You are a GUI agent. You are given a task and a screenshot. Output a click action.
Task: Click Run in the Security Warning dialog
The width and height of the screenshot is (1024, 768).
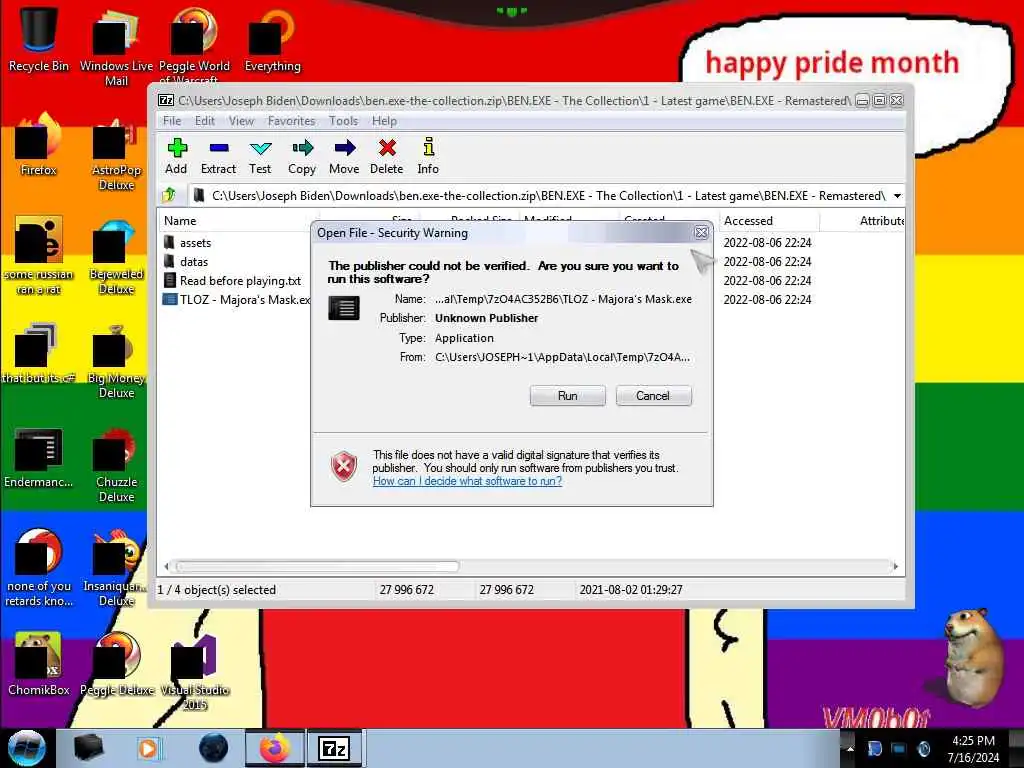pyautogui.click(x=568, y=396)
